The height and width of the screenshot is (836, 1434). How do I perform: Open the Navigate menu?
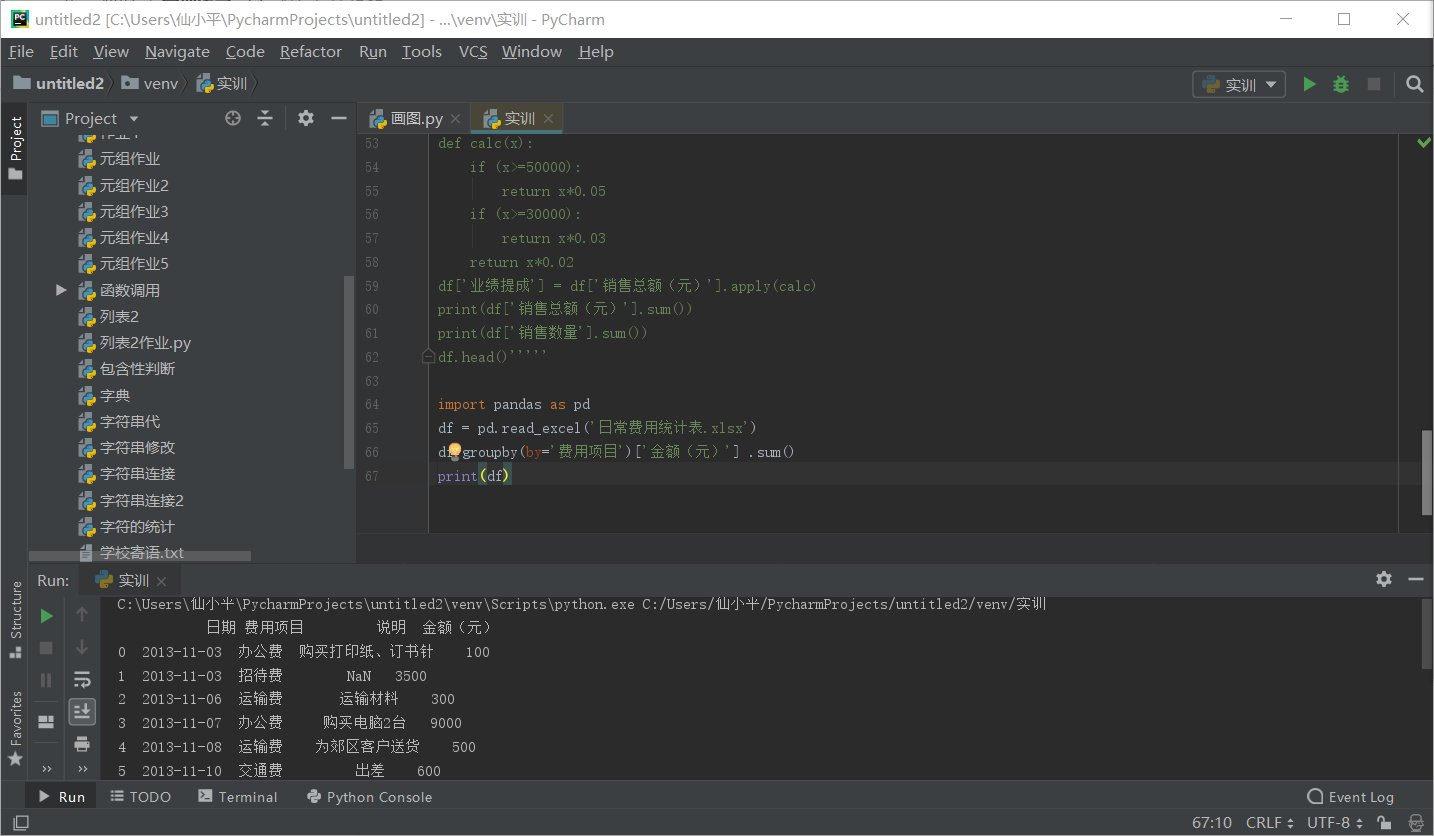click(x=177, y=51)
